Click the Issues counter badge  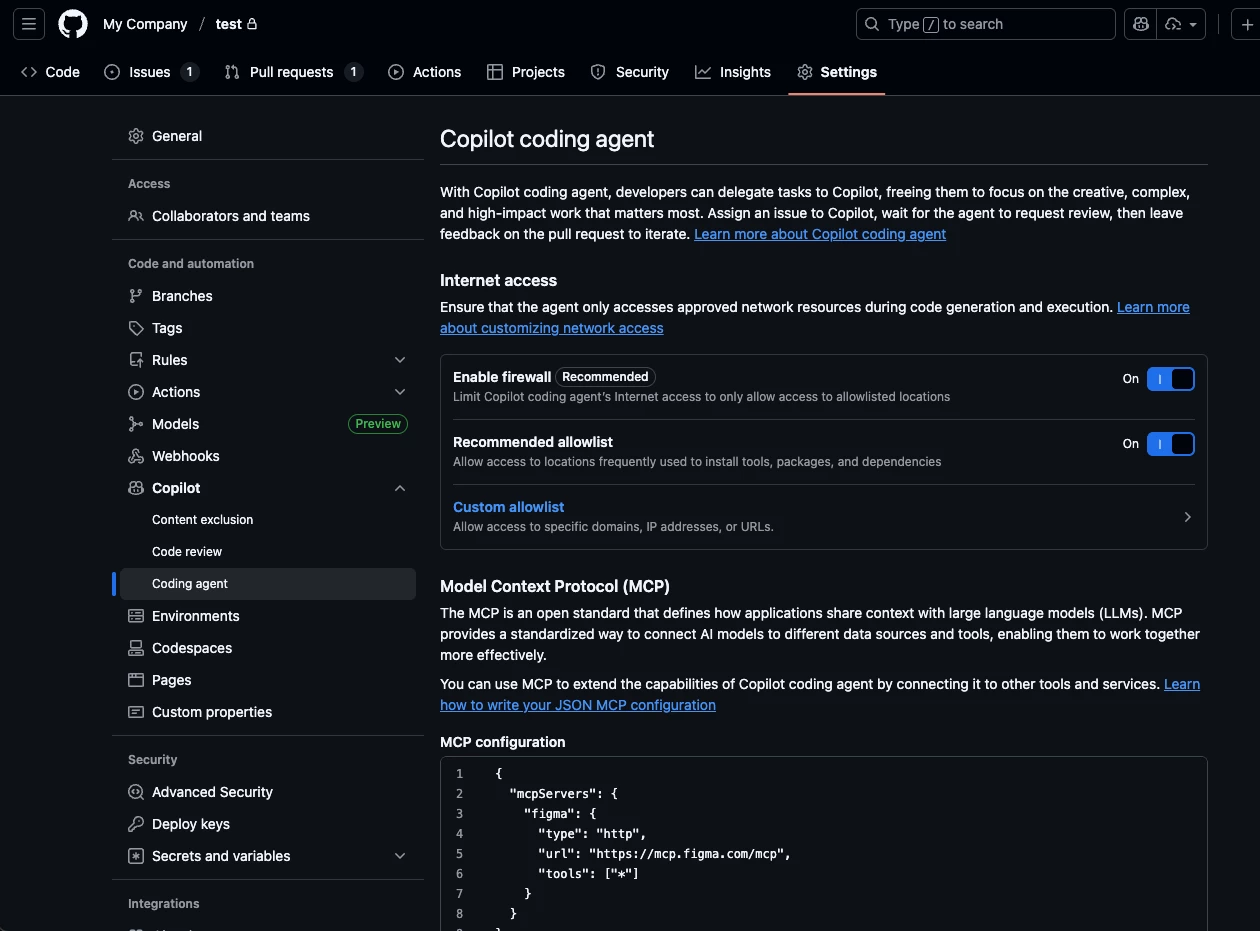click(x=190, y=72)
